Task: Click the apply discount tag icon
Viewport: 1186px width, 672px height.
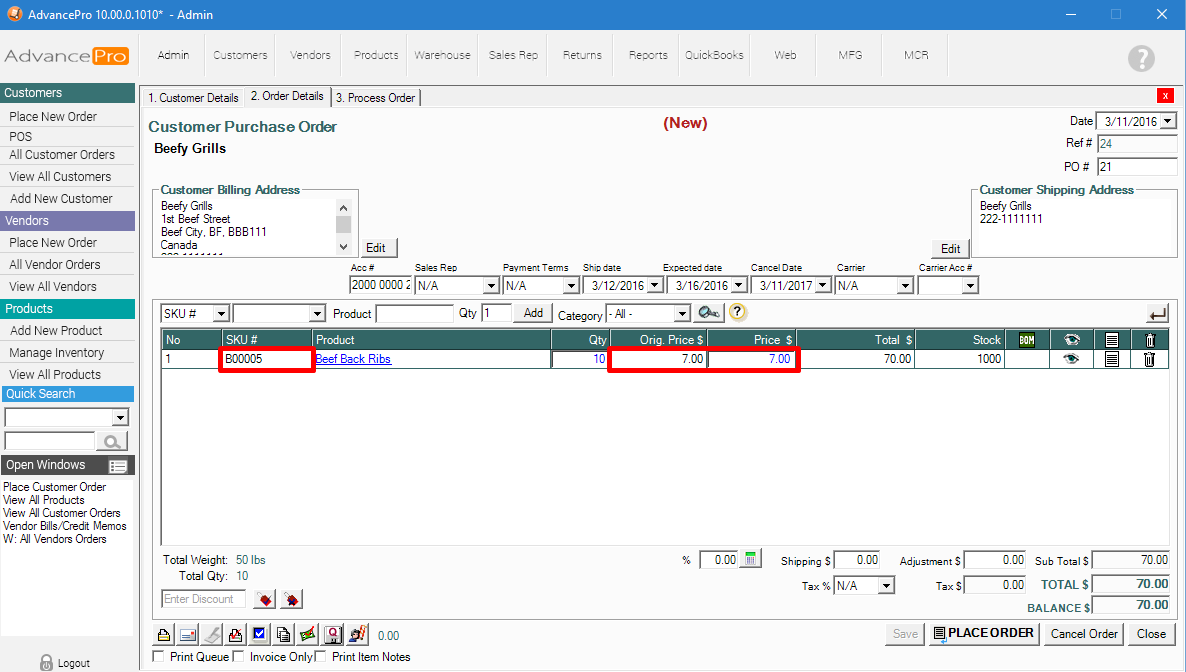Action: click(264, 599)
